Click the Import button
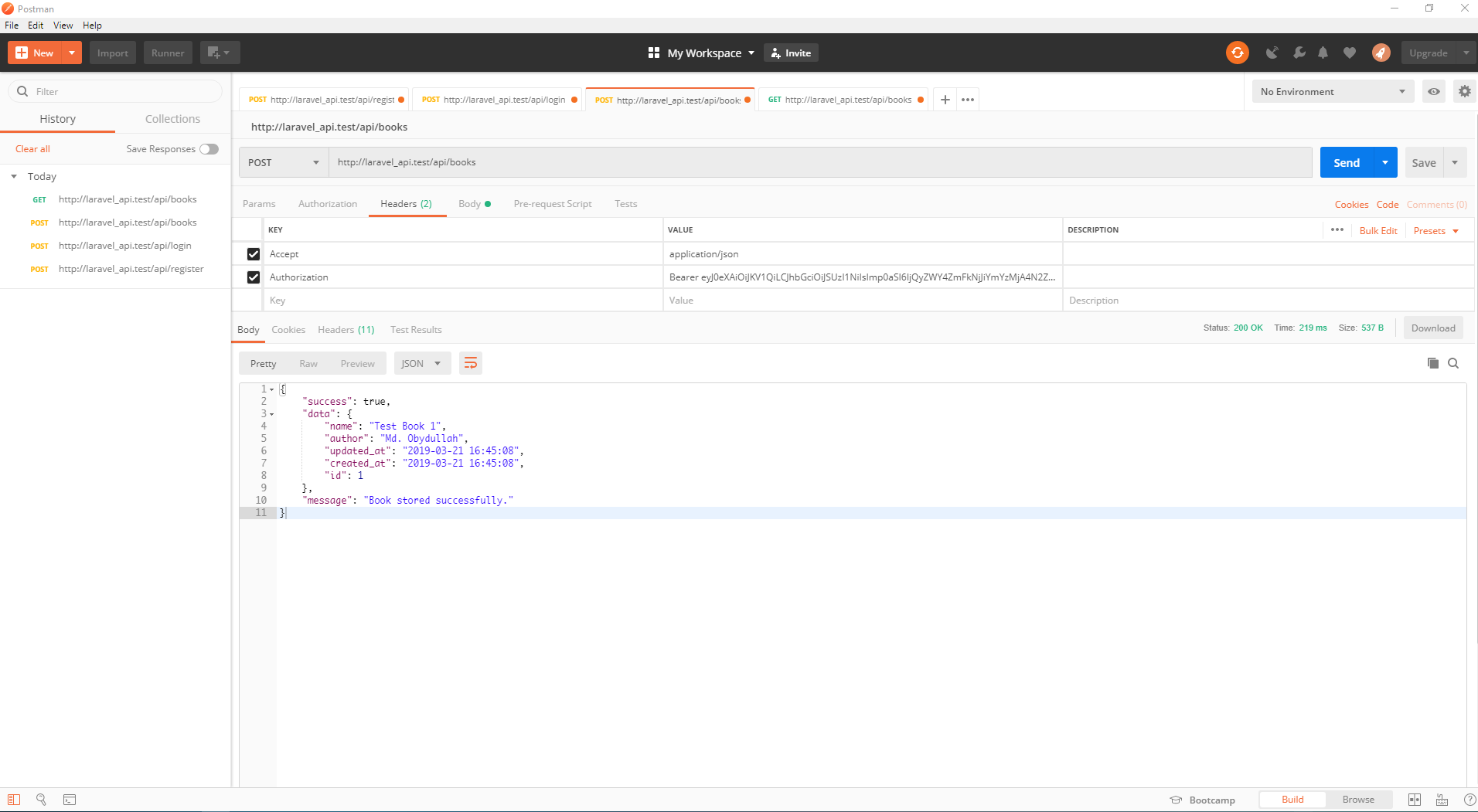Viewport: 1478px width, 812px height. 113,53
